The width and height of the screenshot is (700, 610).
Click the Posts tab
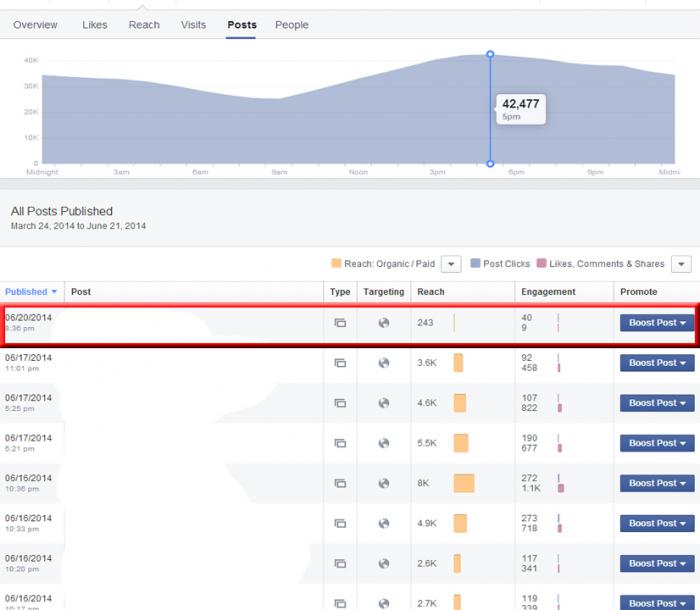(x=242, y=25)
